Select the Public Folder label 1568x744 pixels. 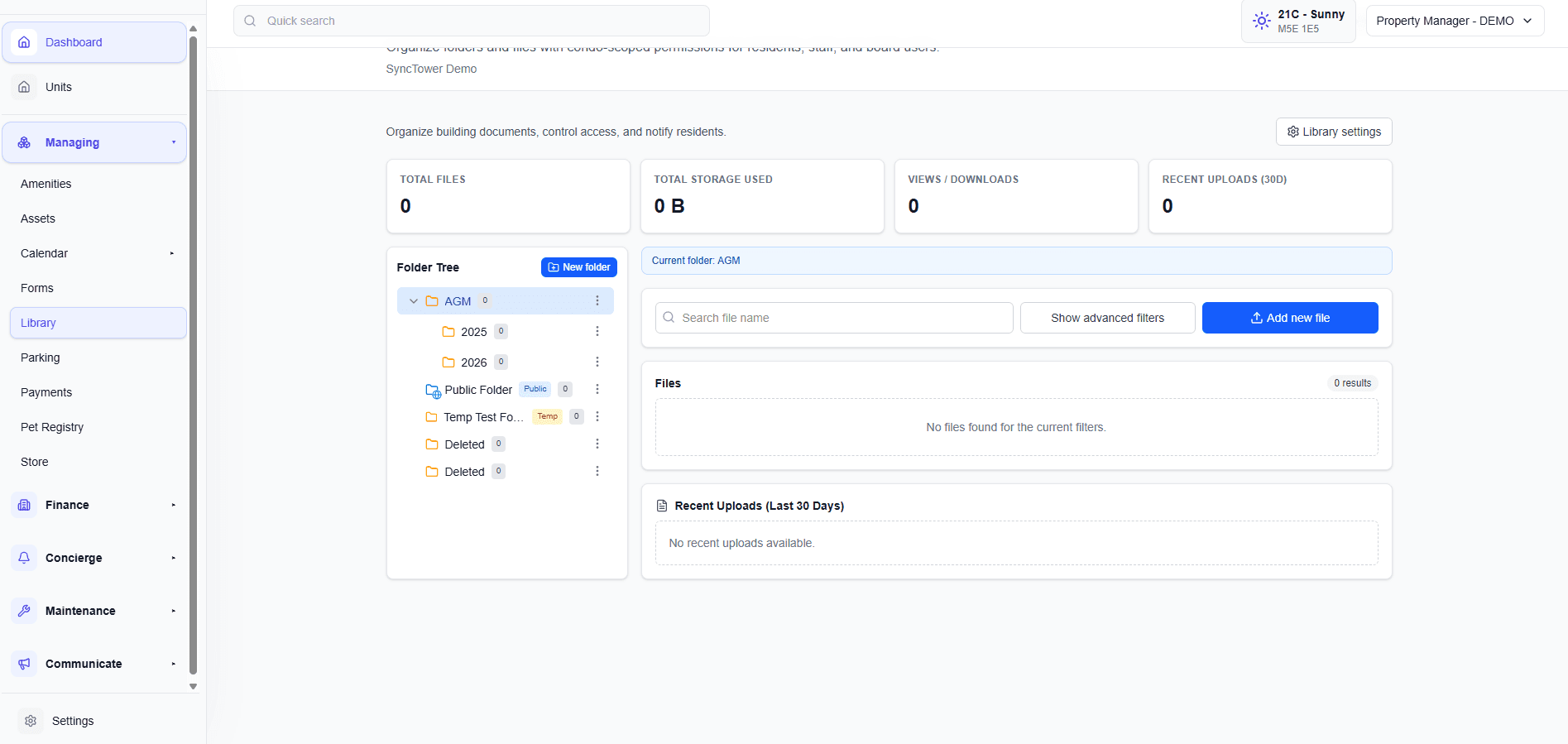pos(478,390)
